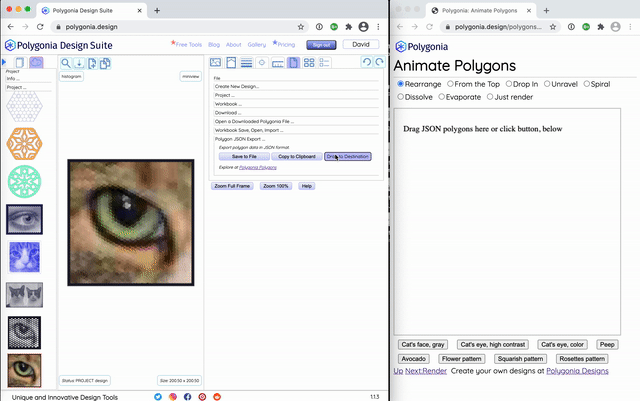Open the Pricing menu link
This screenshot has height=401, width=640.
tap(284, 45)
